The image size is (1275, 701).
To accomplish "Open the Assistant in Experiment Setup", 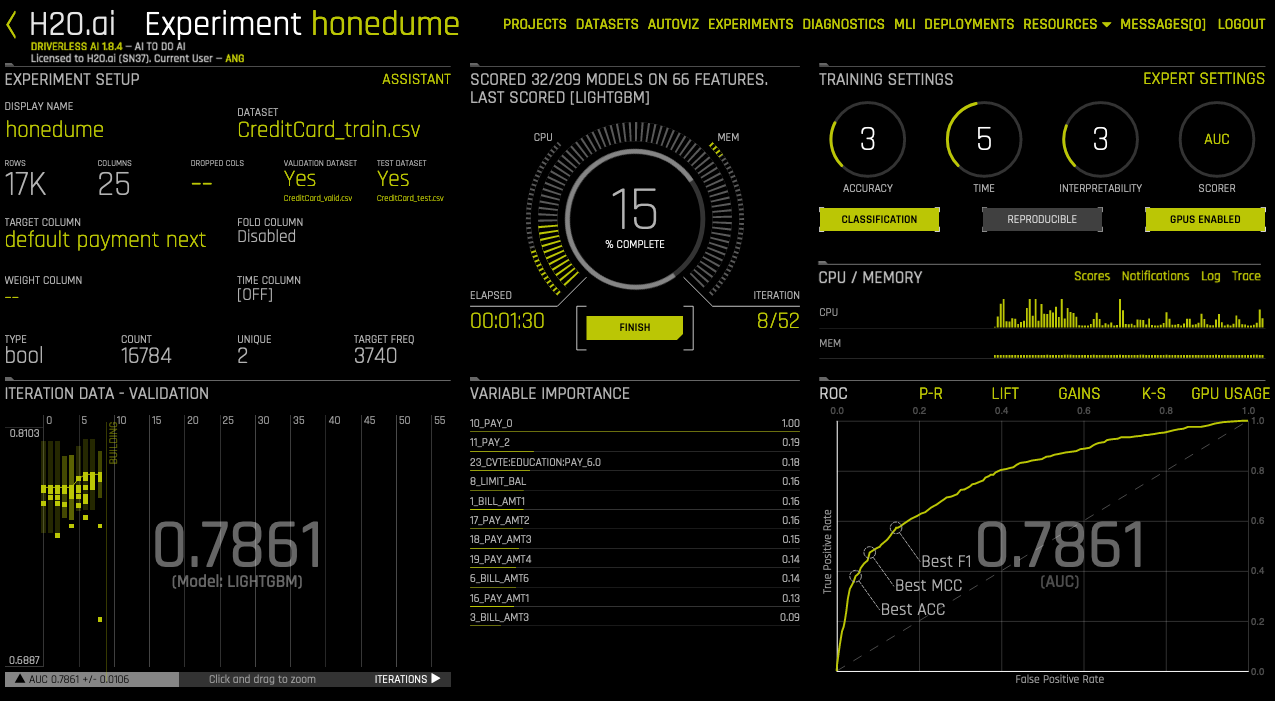I will [416, 79].
